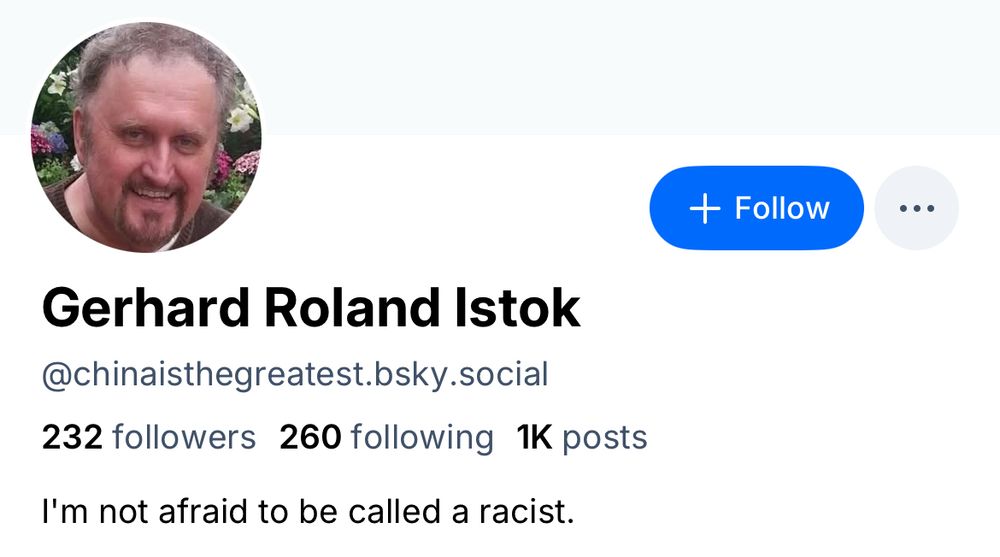The height and width of the screenshot is (557, 1000).
Task: Open the circular profile avatar photo
Action: click(x=146, y=137)
